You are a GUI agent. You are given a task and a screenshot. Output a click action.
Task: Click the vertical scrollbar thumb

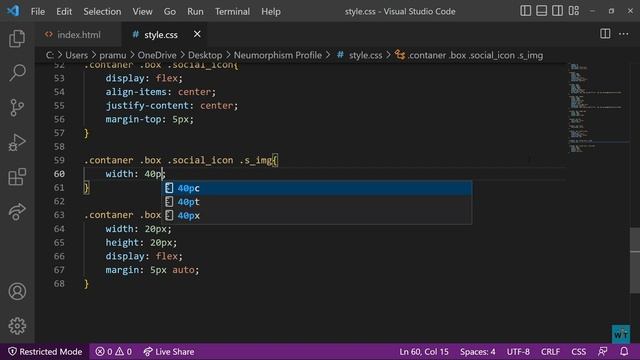(635, 260)
